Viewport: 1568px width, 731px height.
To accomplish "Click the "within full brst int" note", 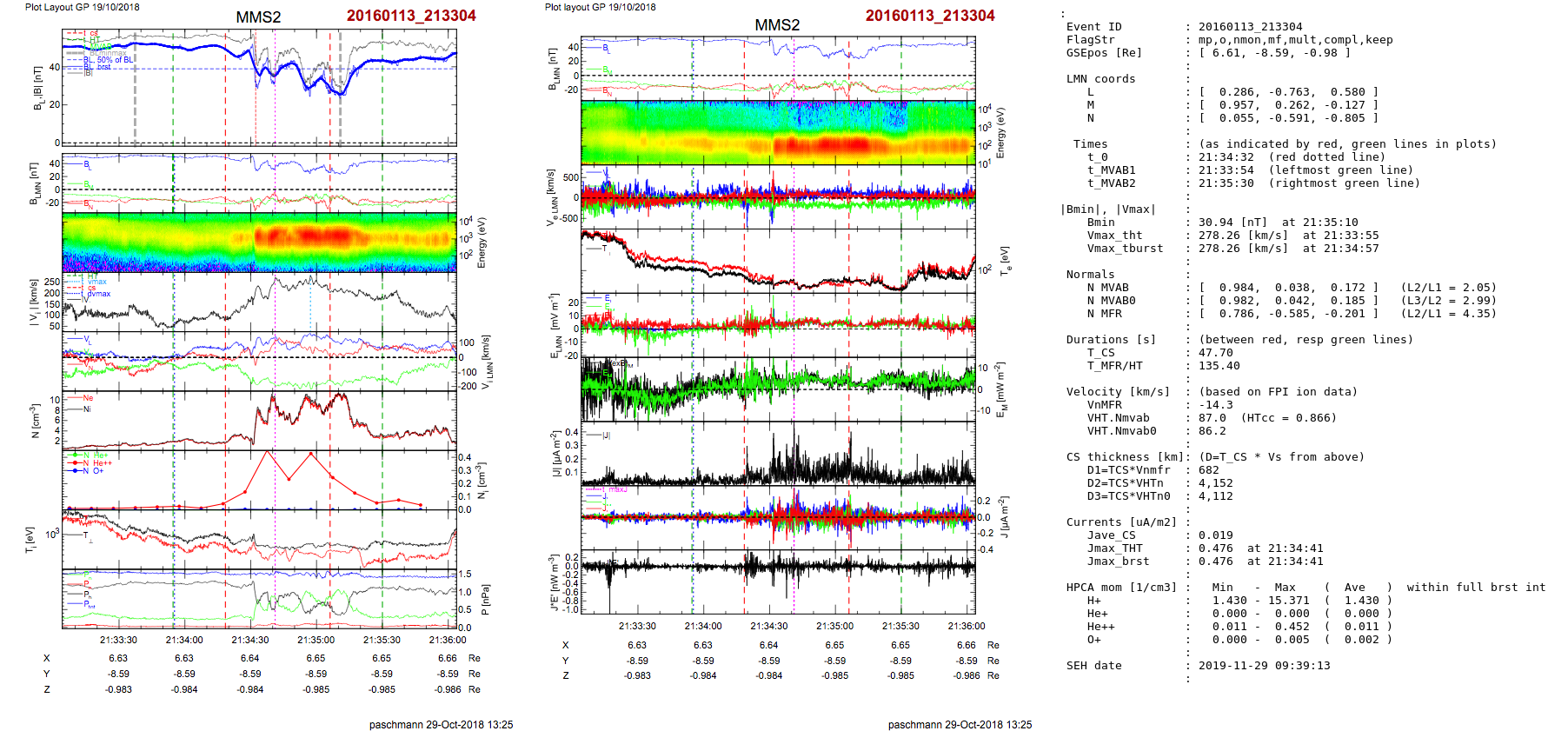I will click(x=1476, y=588).
